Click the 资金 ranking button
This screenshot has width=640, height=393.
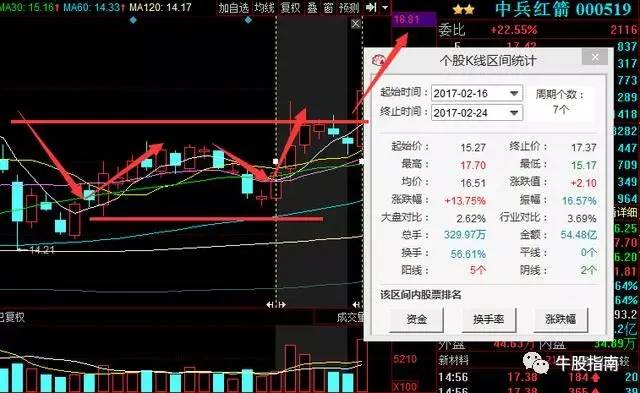click(x=416, y=319)
